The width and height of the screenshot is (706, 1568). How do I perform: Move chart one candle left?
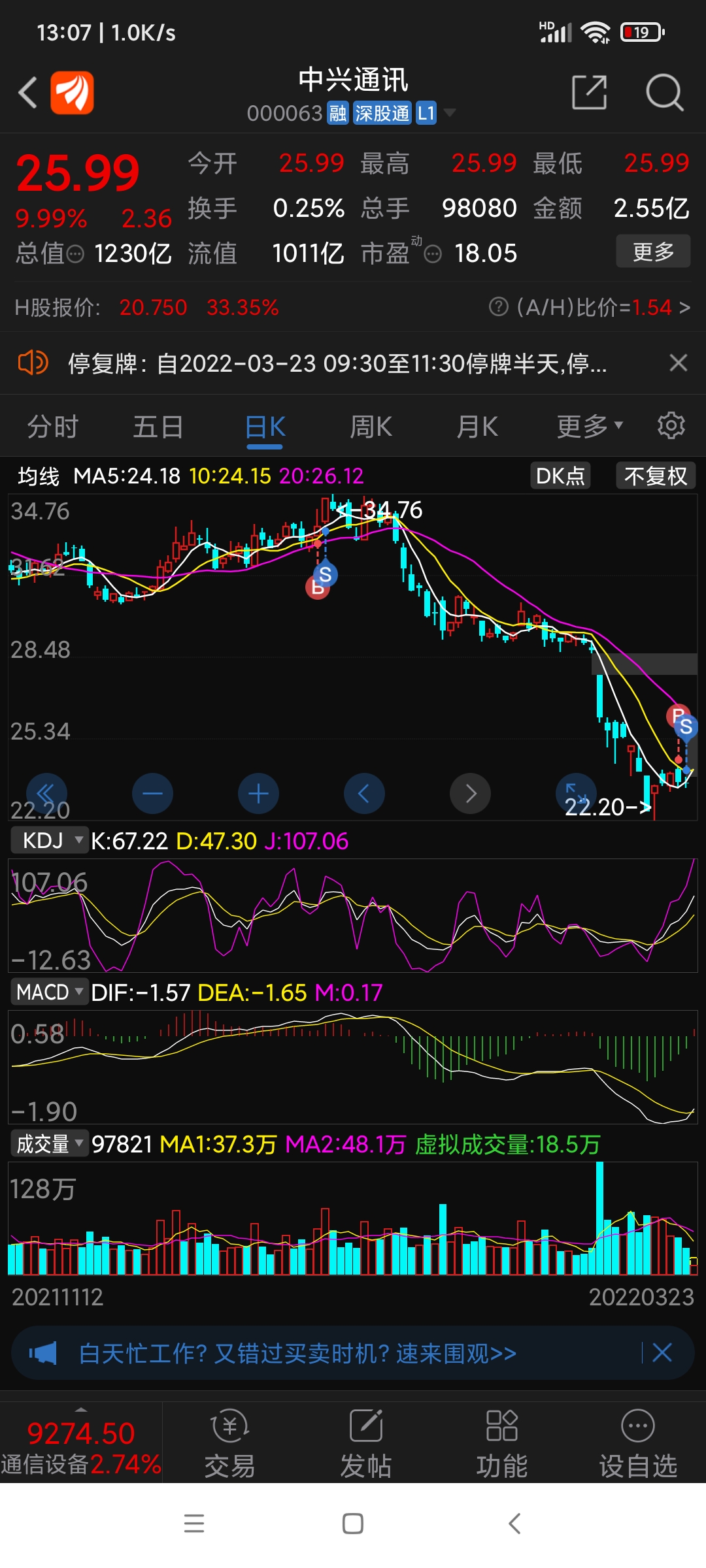pos(364,794)
